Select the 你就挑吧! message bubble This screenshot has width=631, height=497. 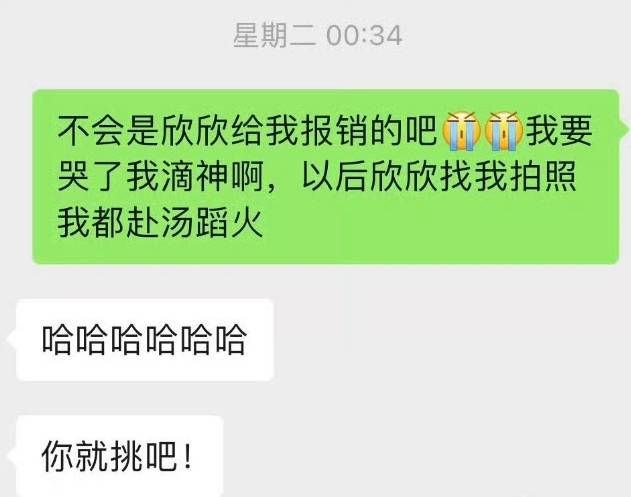(120, 456)
